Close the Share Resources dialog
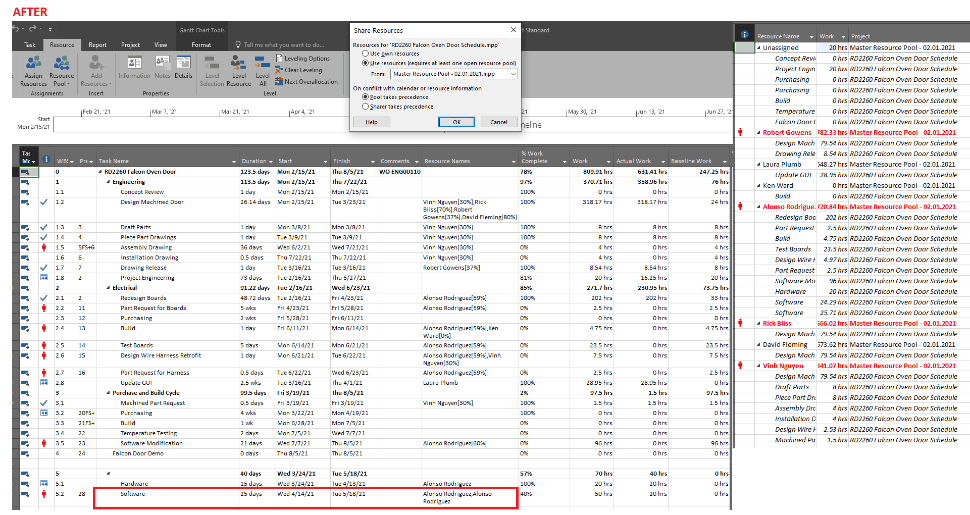Viewport: 970px width, 515px height. [513, 30]
